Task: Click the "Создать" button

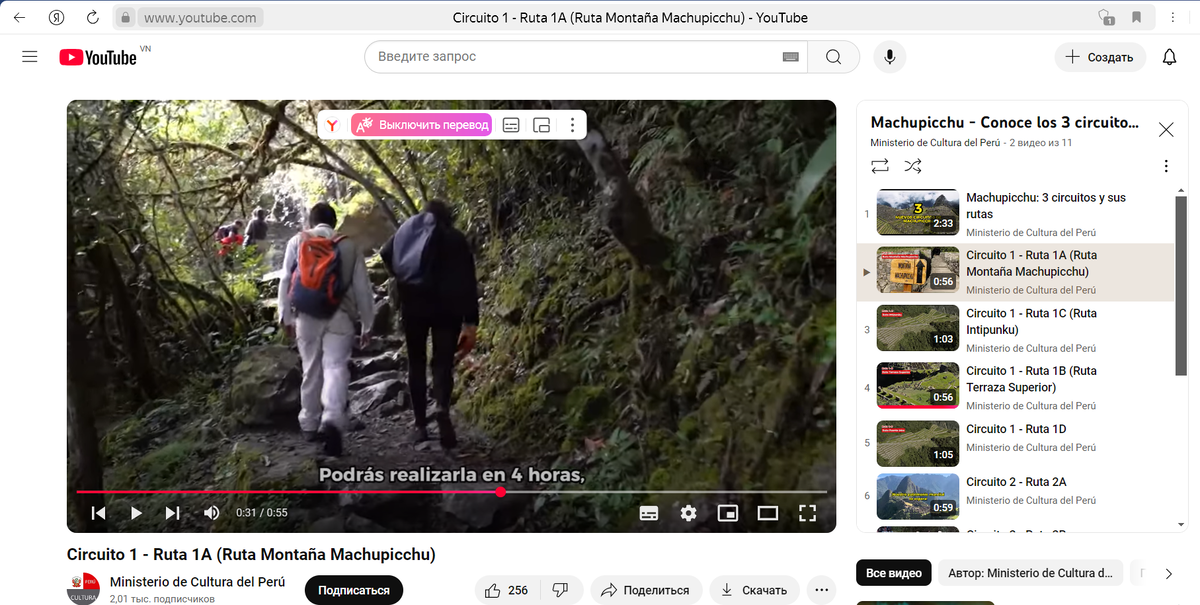Action: coord(1100,57)
